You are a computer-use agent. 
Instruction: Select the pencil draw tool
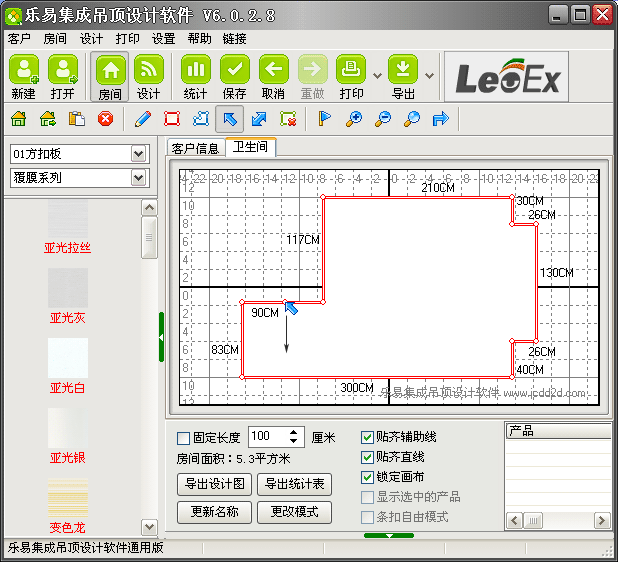point(143,119)
